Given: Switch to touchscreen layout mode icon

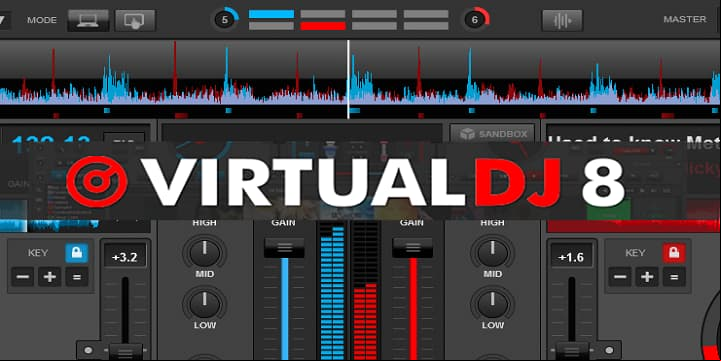Looking at the screenshot, I should (135, 21).
